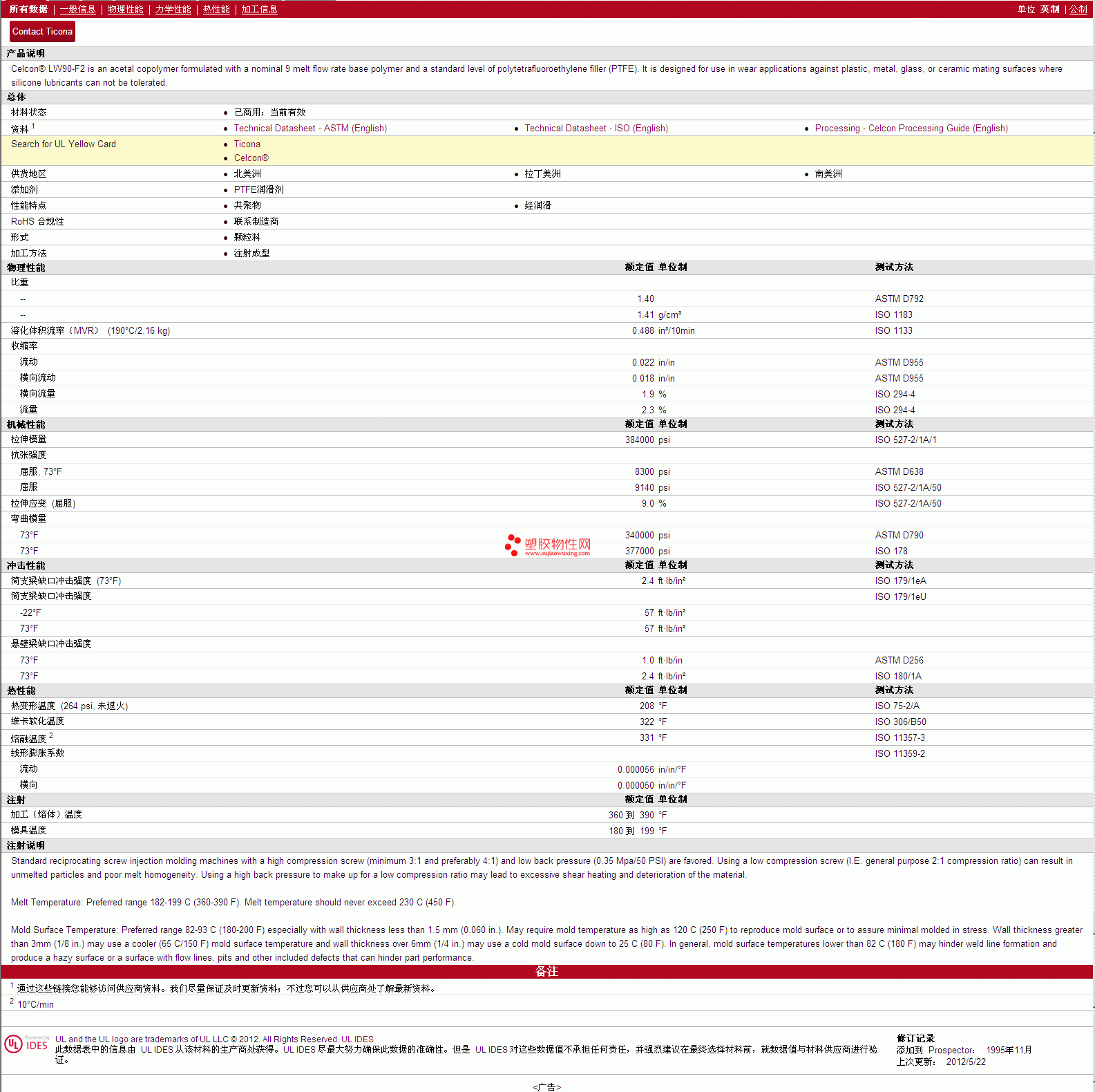This screenshot has width=1095, height=1092.
Task: Click the UL IDES logo icon
Action: [26, 1044]
